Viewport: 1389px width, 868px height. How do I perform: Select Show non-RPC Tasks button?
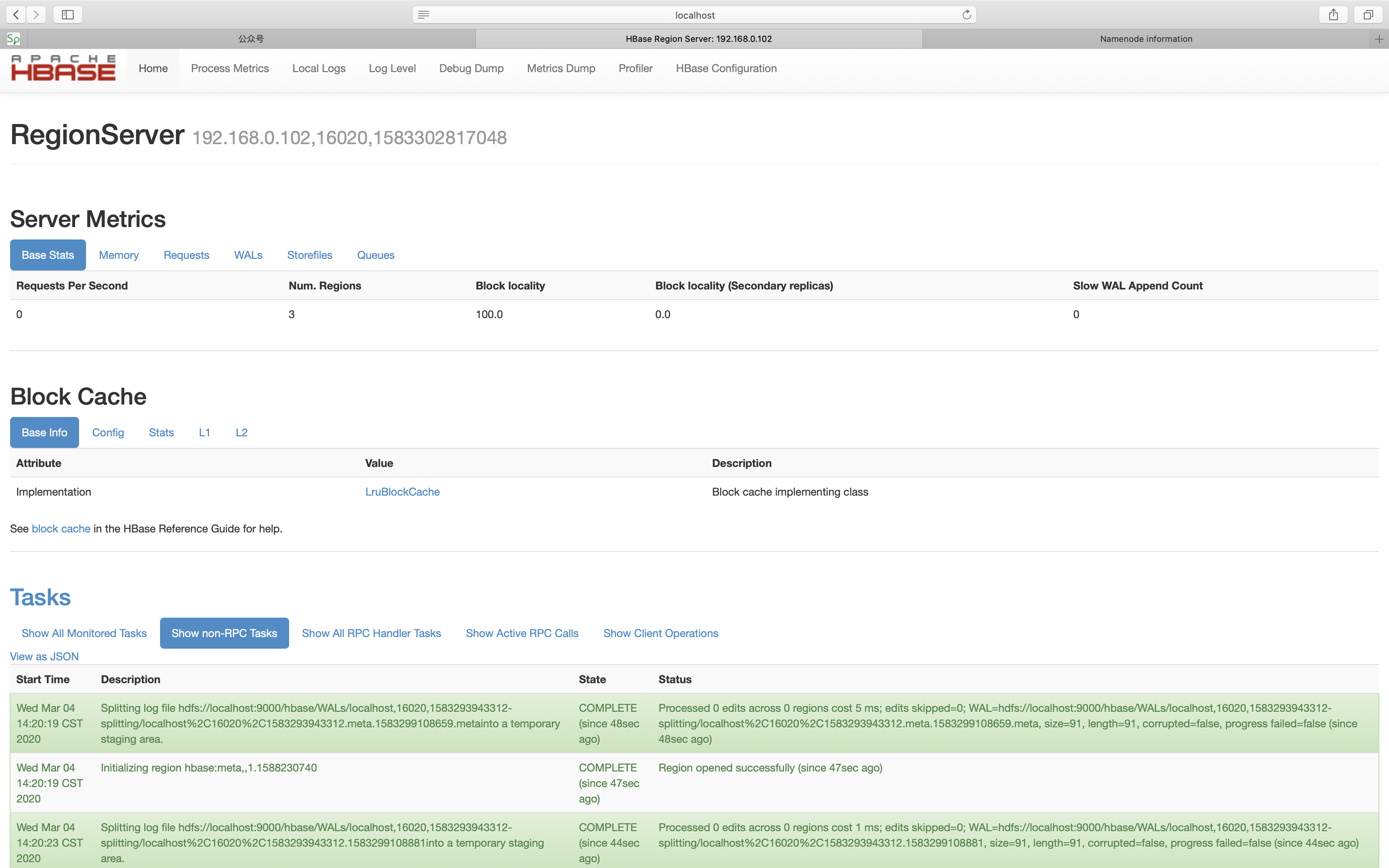pyautogui.click(x=224, y=633)
